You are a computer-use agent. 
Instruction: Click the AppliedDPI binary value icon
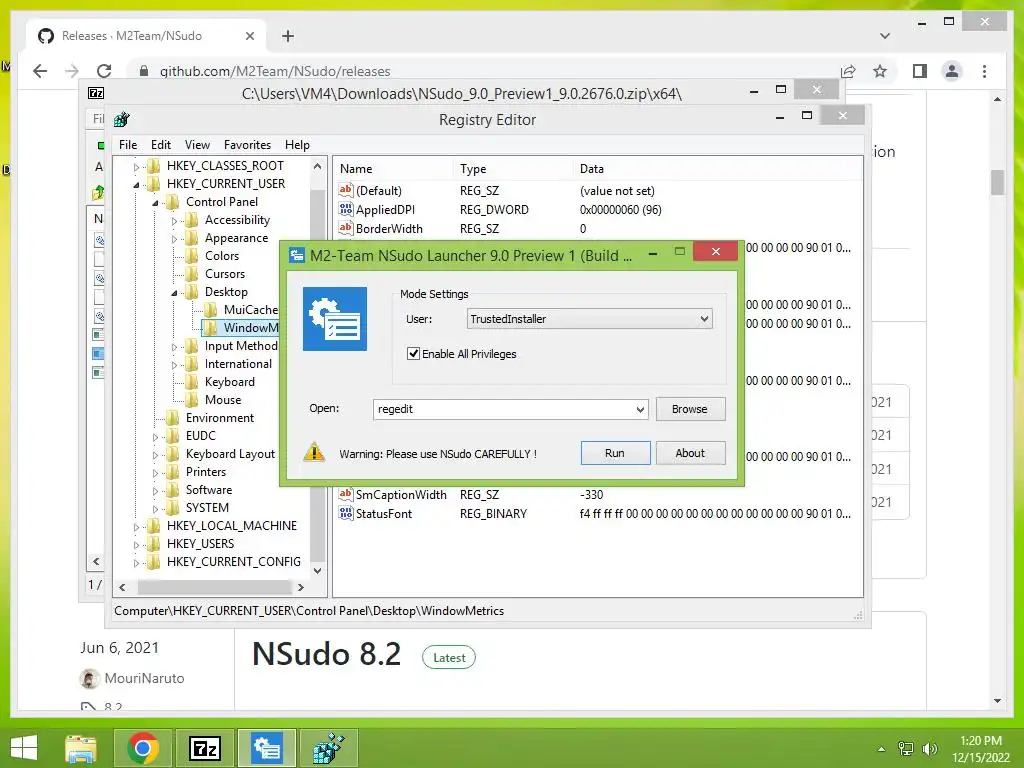click(345, 209)
